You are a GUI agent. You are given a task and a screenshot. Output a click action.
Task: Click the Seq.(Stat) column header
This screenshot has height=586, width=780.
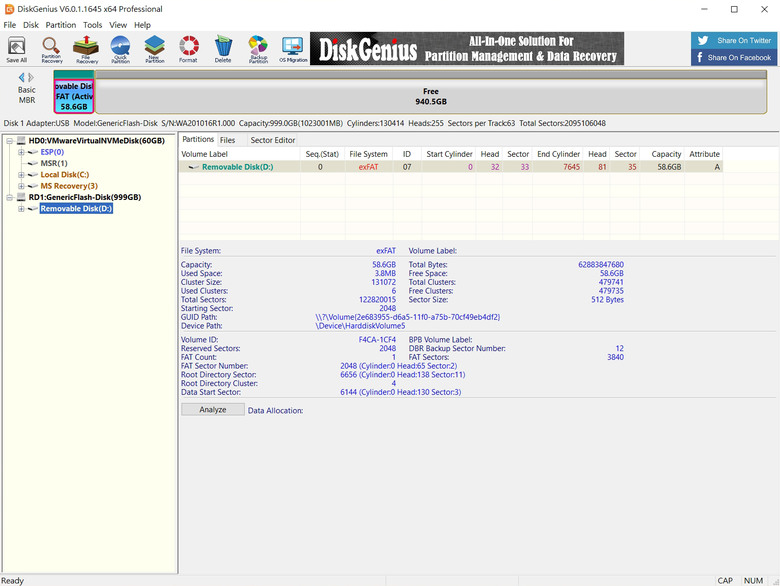pos(322,154)
